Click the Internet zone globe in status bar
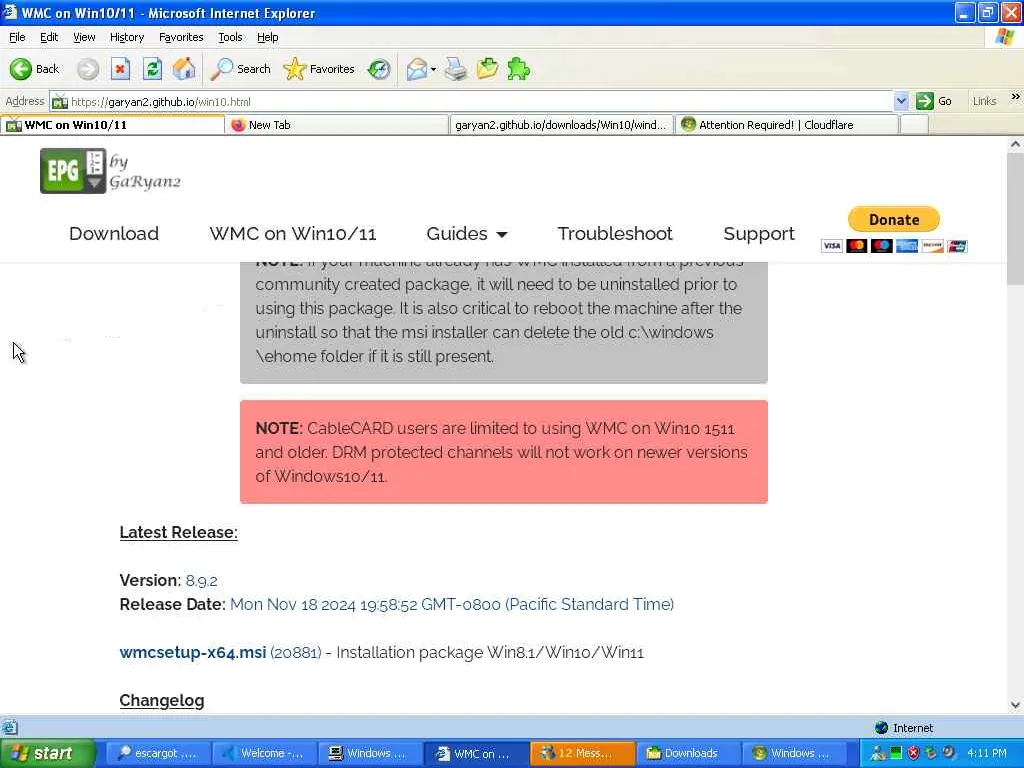 click(881, 728)
